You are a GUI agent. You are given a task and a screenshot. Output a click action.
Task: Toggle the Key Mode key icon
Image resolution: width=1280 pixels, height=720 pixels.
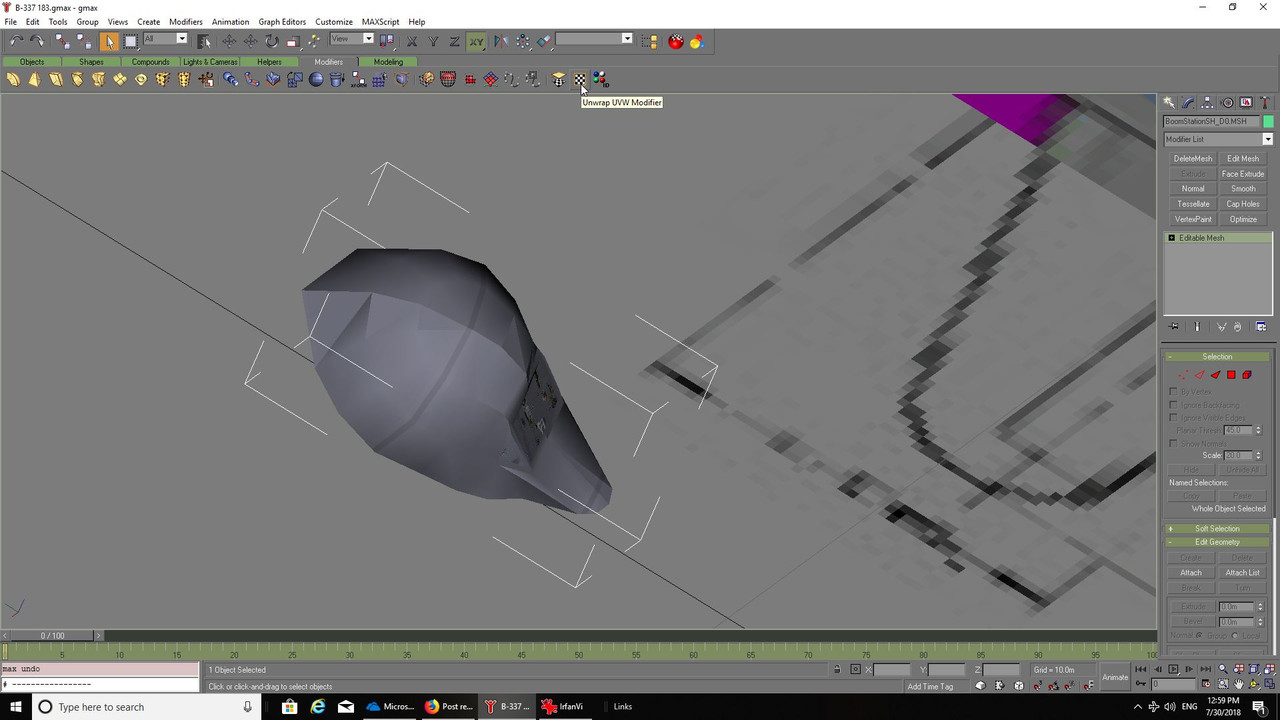coord(1141,684)
